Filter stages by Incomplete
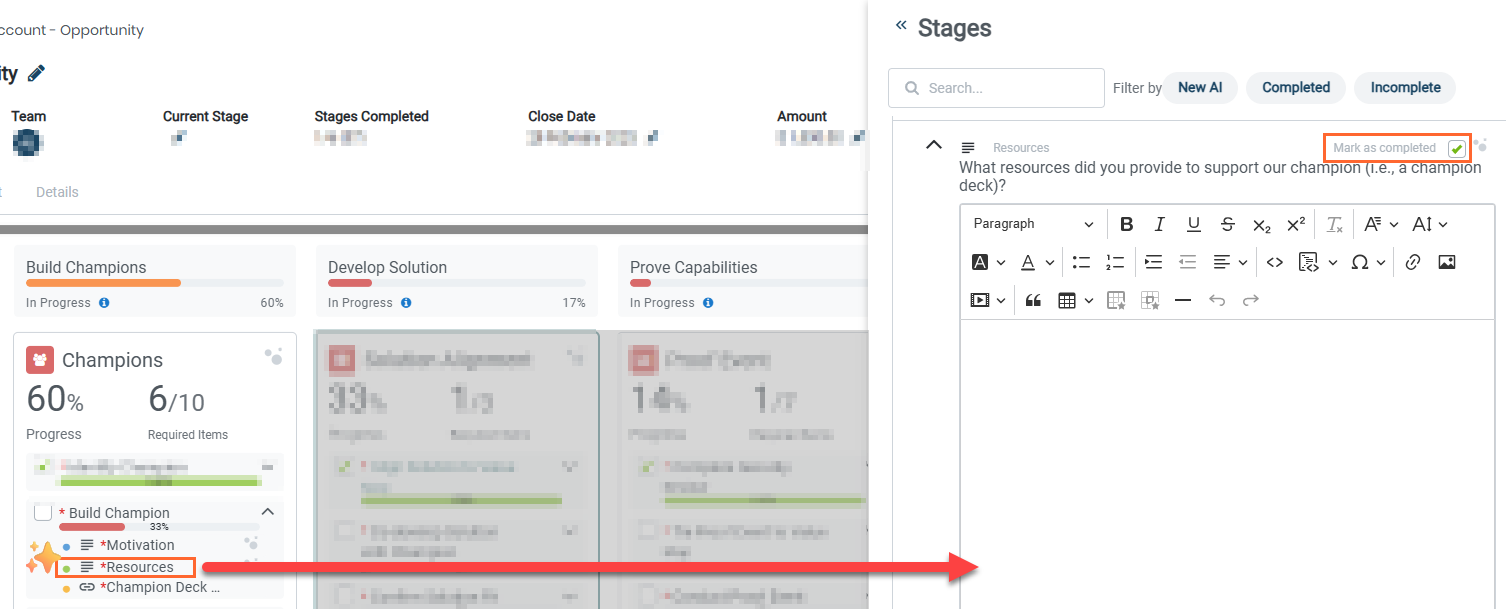Viewport: 1506px width, 609px height. tap(1404, 88)
